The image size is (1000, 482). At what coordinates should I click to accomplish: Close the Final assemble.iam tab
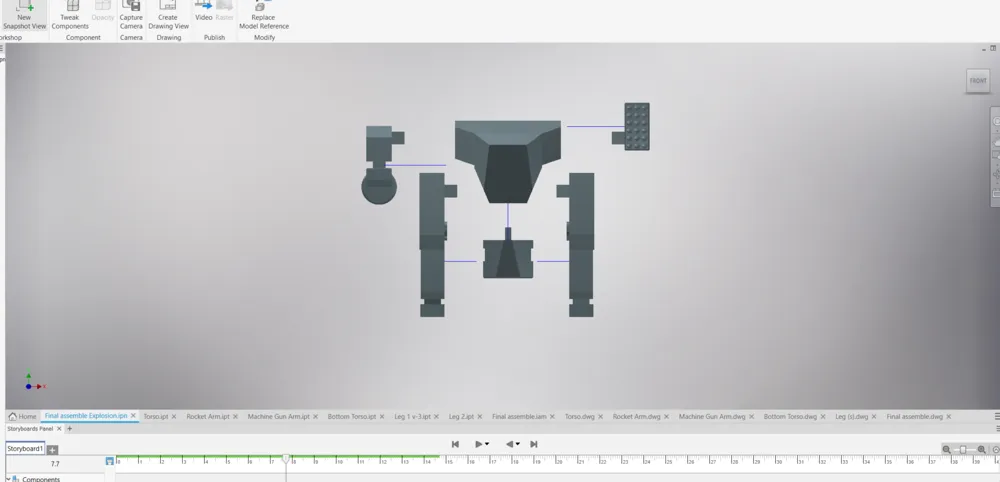pyautogui.click(x=552, y=416)
